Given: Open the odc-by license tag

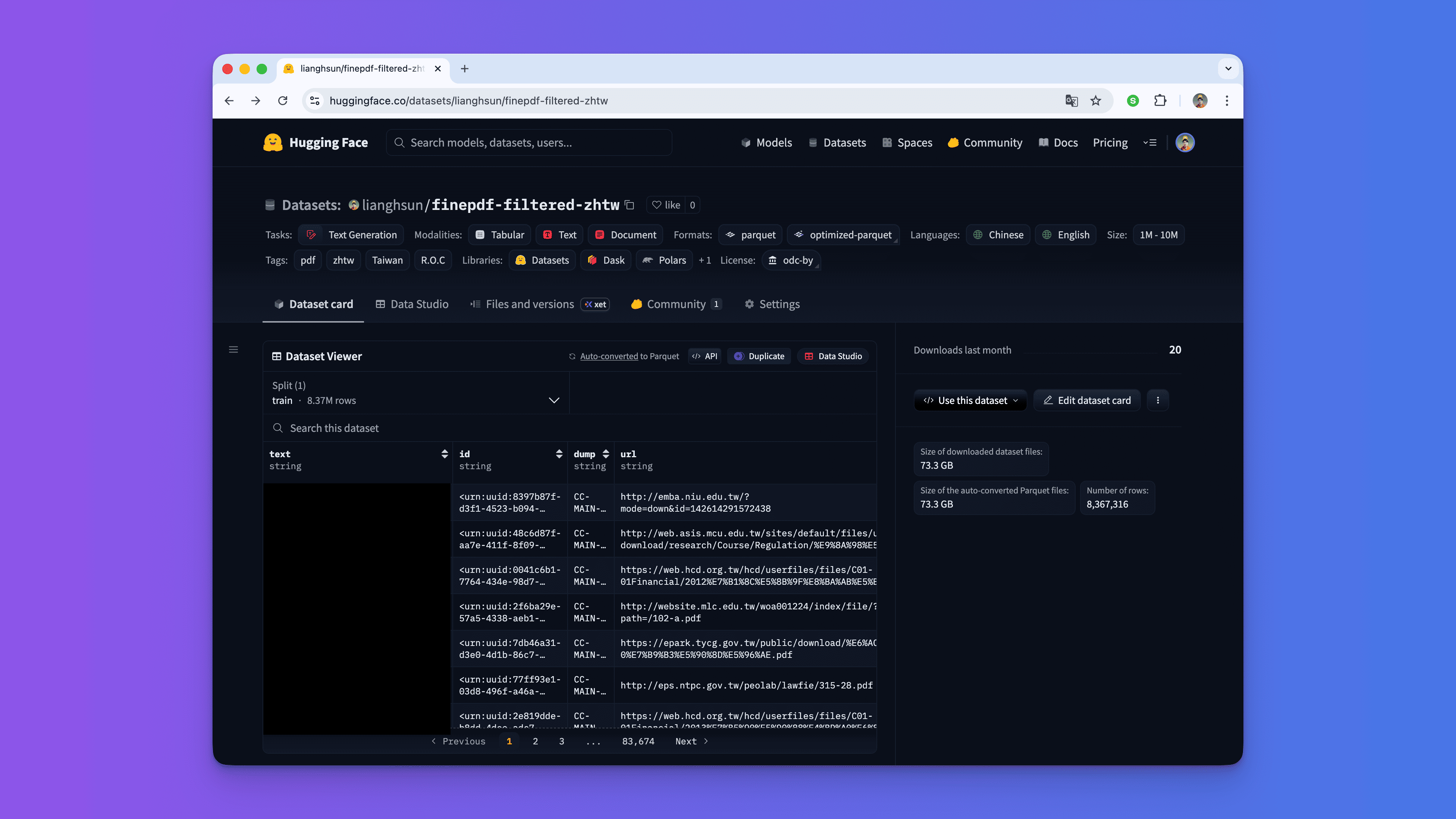Looking at the screenshot, I should pos(791,260).
